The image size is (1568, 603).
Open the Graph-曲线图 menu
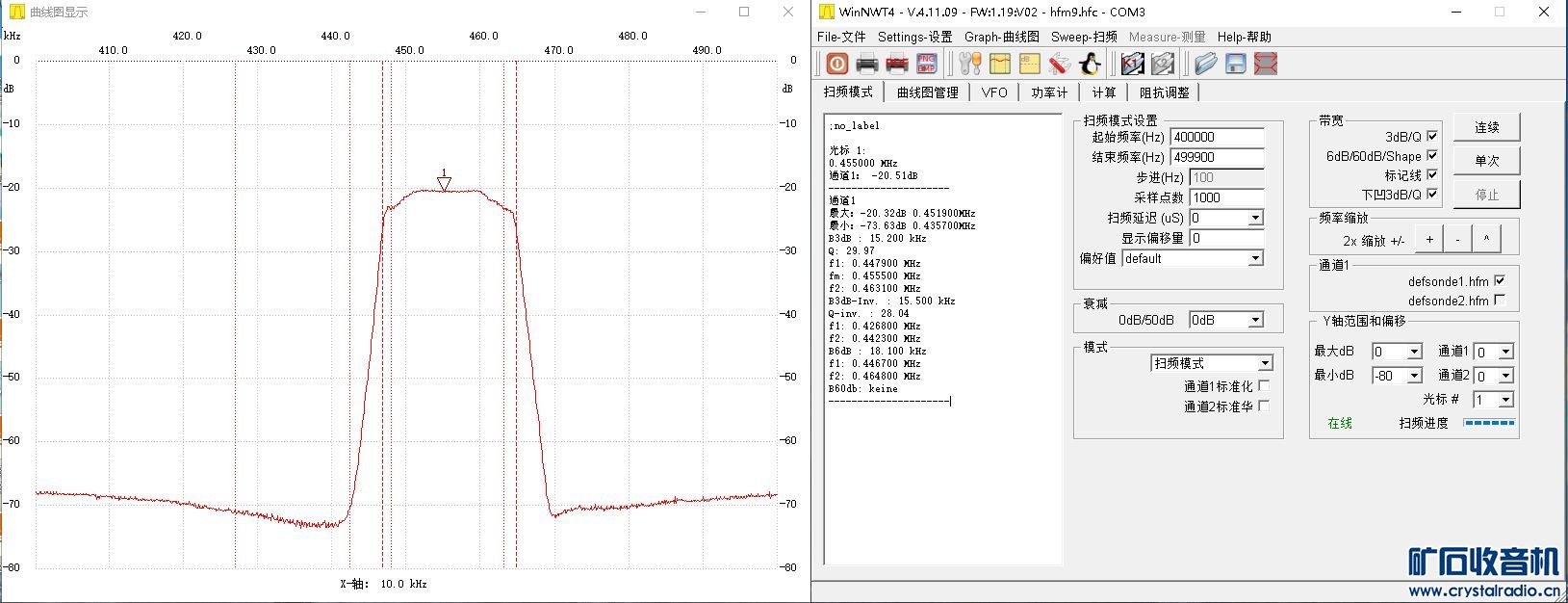pos(1002,37)
